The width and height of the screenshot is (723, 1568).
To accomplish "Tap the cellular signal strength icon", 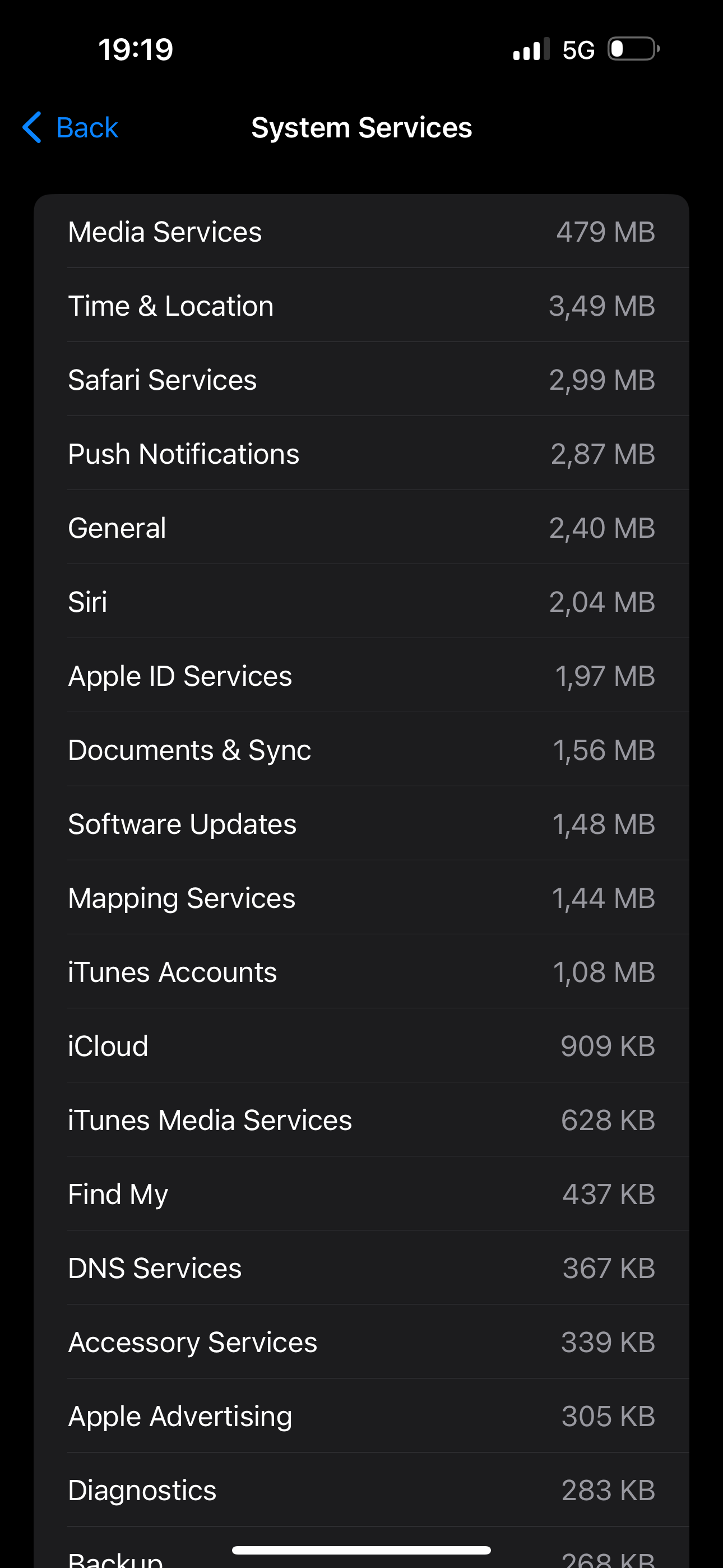I will (x=531, y=49).
